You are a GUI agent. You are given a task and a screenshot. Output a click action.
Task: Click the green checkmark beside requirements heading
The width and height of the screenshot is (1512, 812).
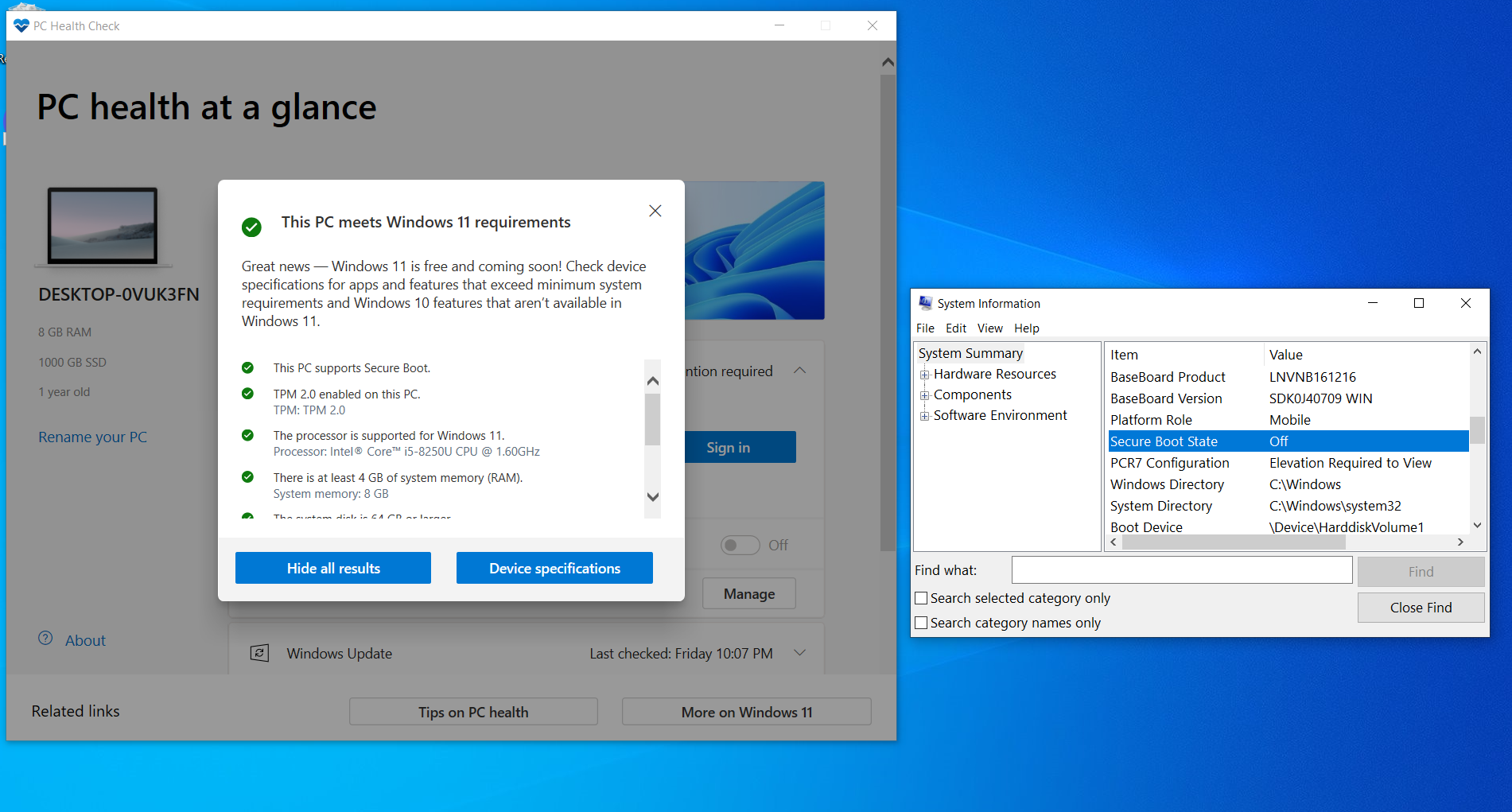pos(251,227)
